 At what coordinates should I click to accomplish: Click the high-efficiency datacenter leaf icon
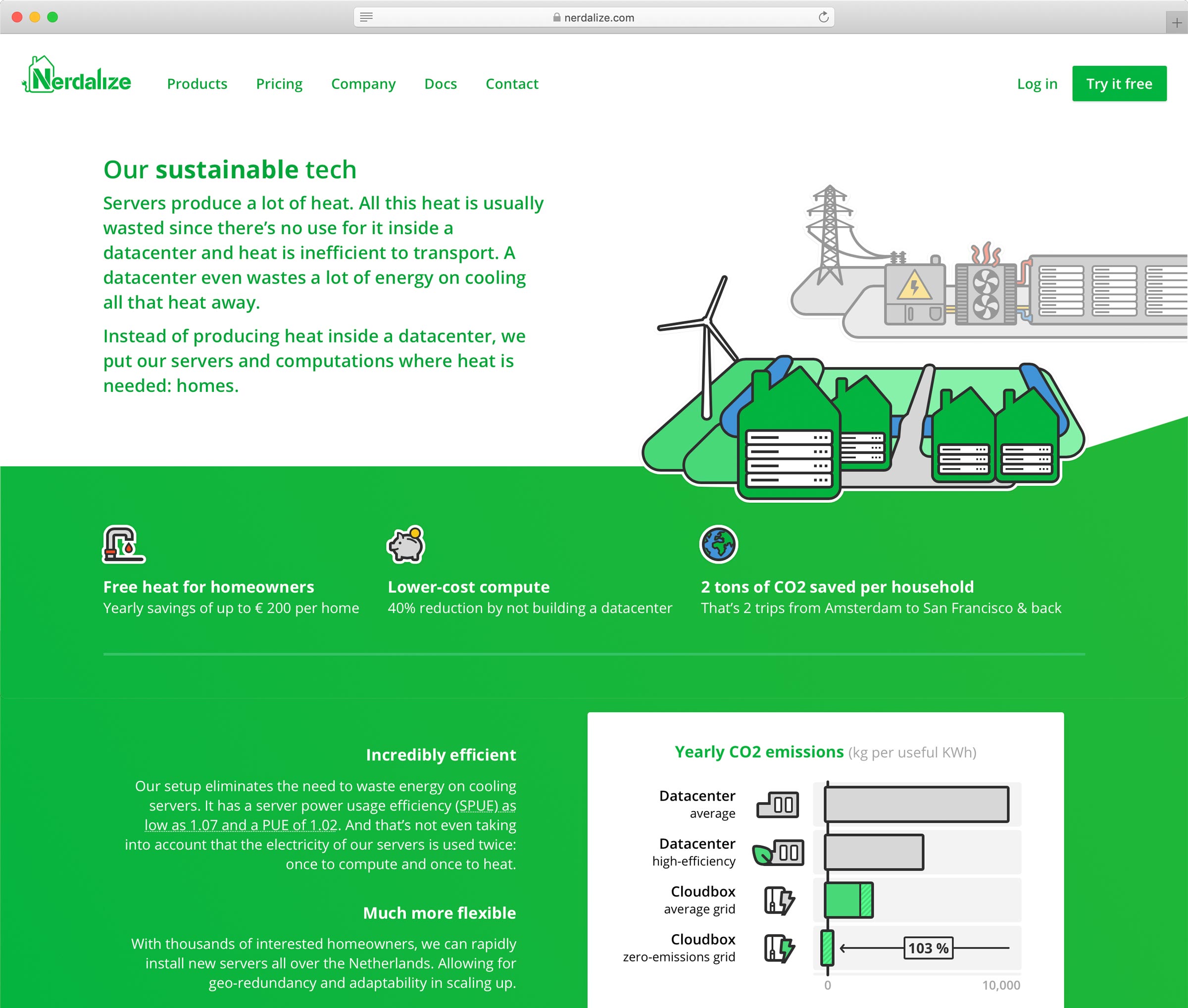(x=778, y=853)
